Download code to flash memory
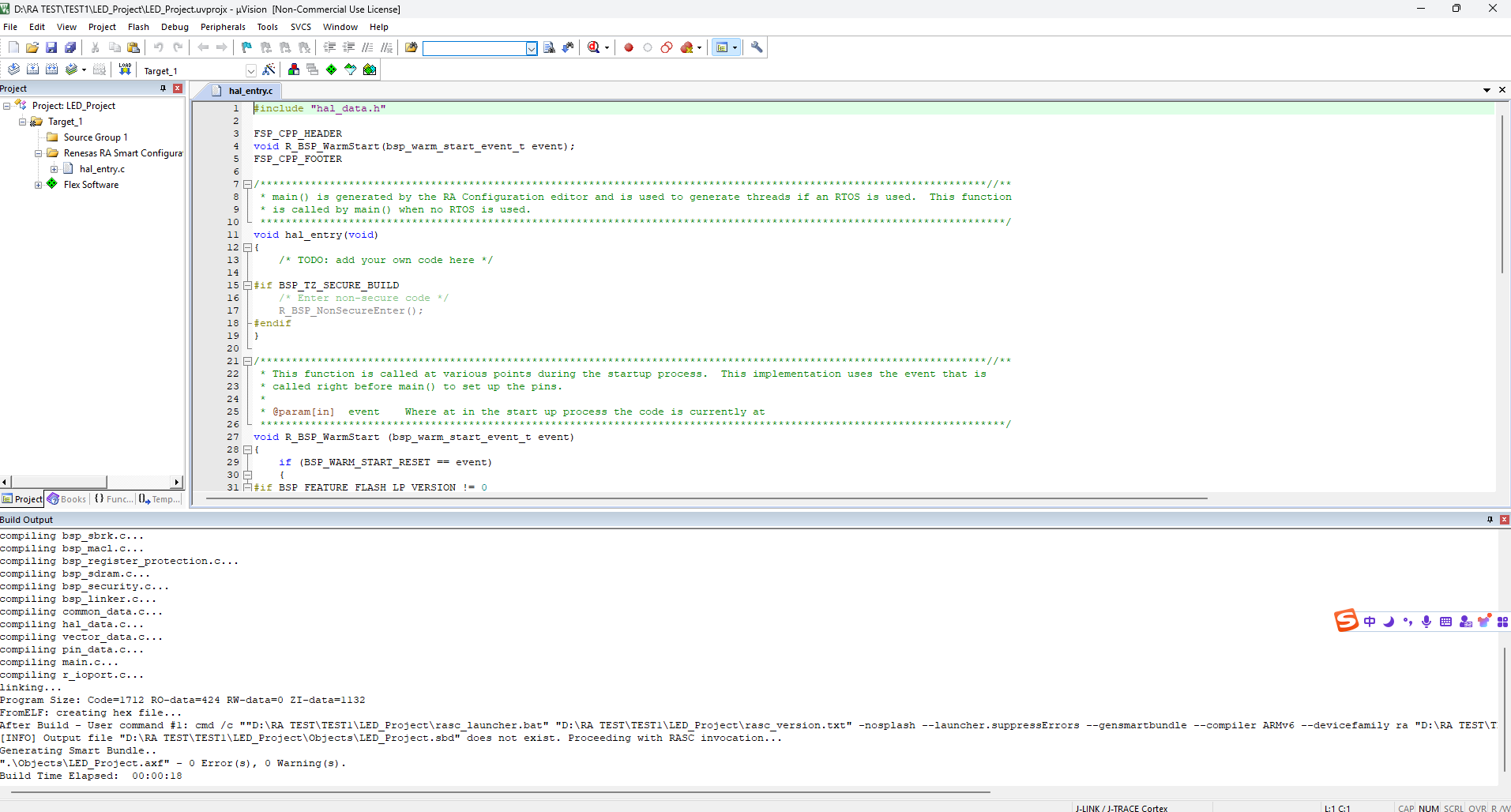 (x=125, y=70)
